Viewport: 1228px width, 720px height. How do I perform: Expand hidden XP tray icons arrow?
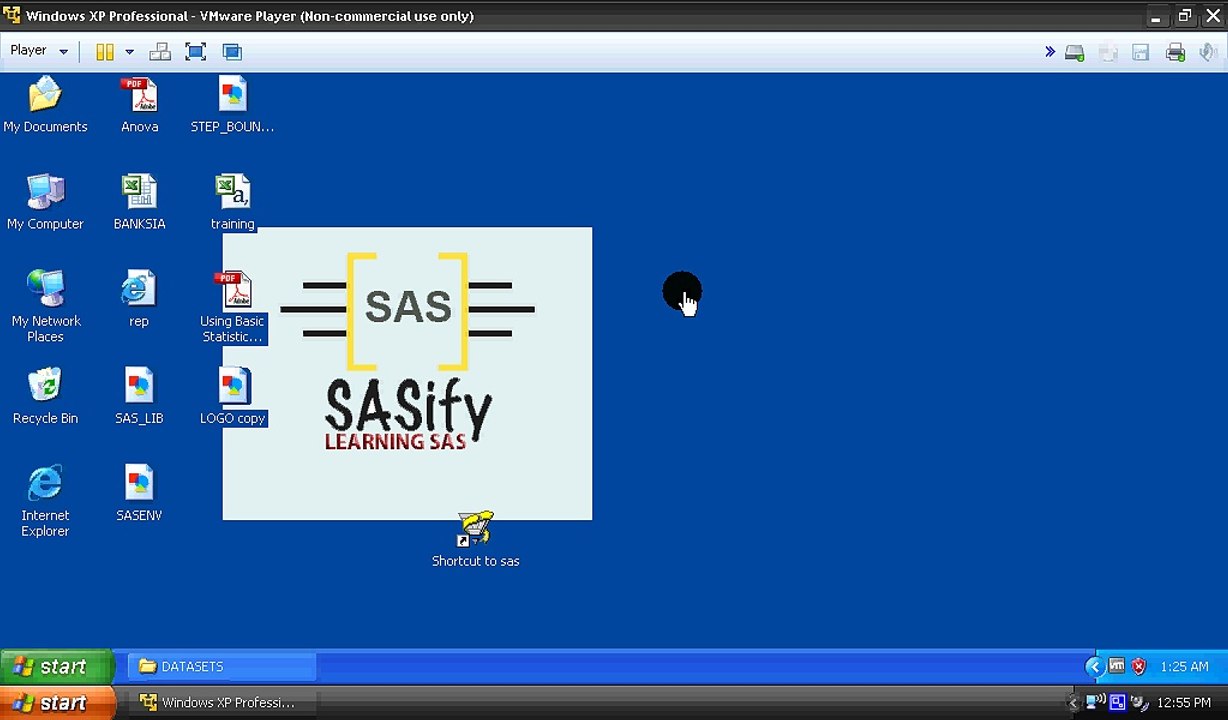pyautogui.click(x=1094, y=667)
